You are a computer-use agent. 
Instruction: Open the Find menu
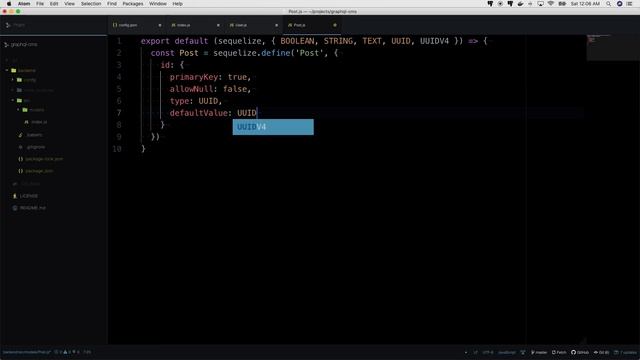pos(112,4)
